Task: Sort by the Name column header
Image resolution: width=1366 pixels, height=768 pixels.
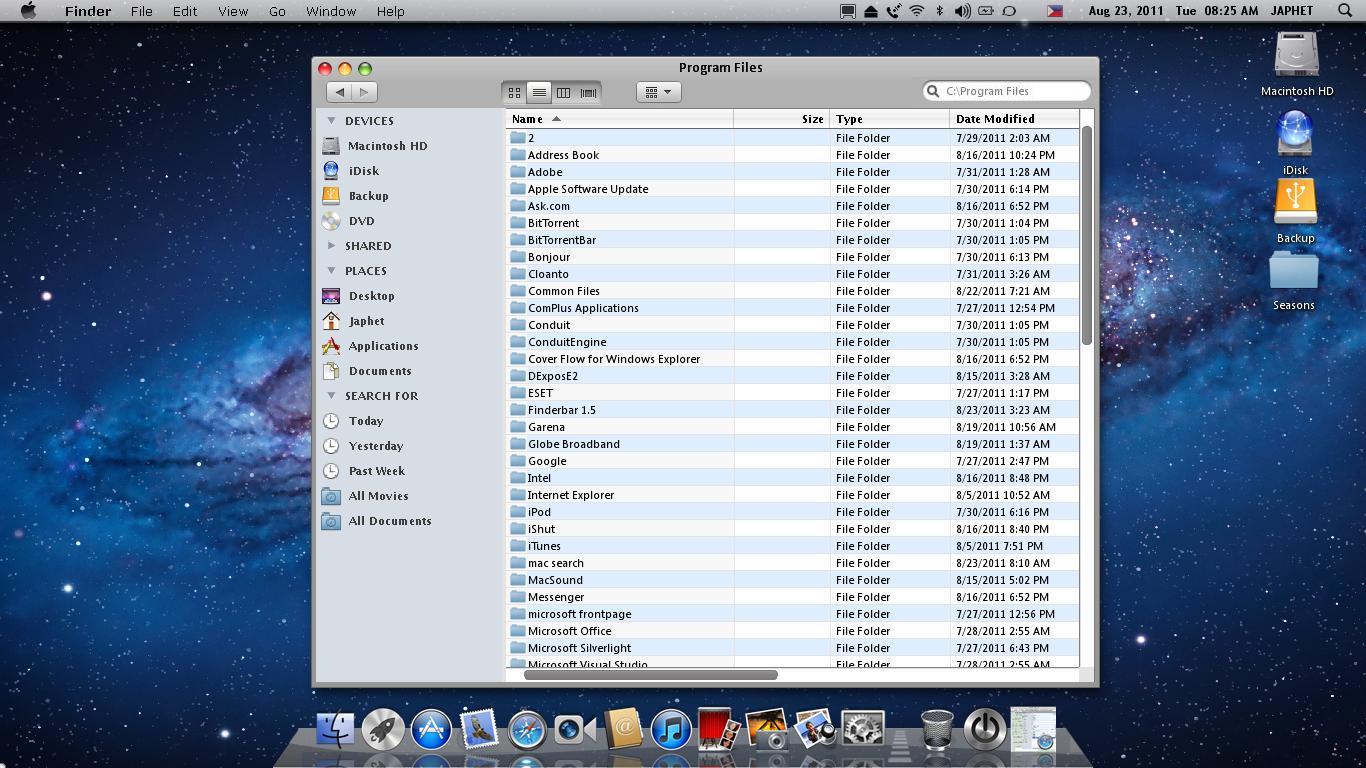Action: coord(619,119)
